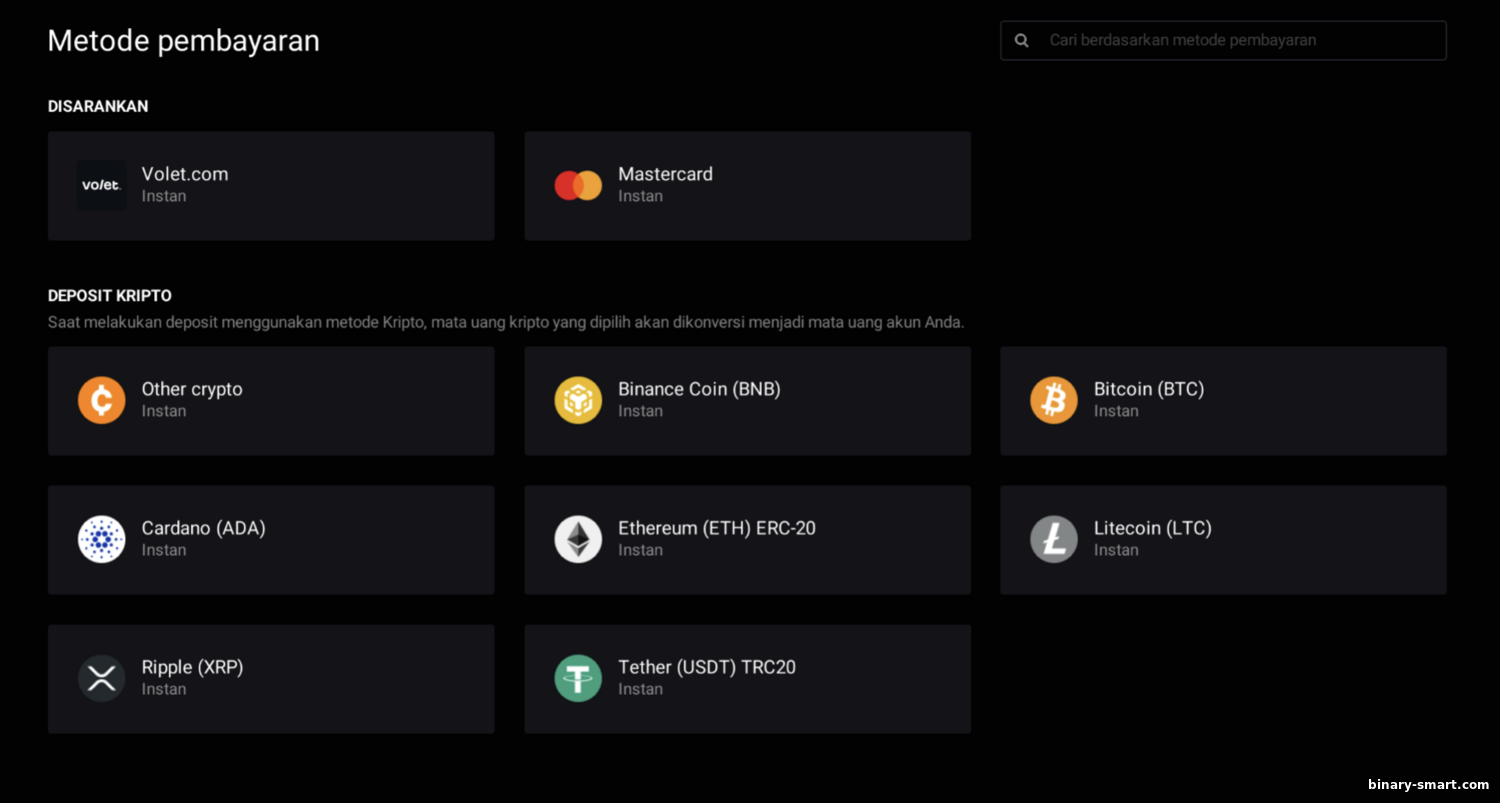Select the Litecoin (LTC) text
This screenshot has height=803, width=1500.
point(1152,528)
